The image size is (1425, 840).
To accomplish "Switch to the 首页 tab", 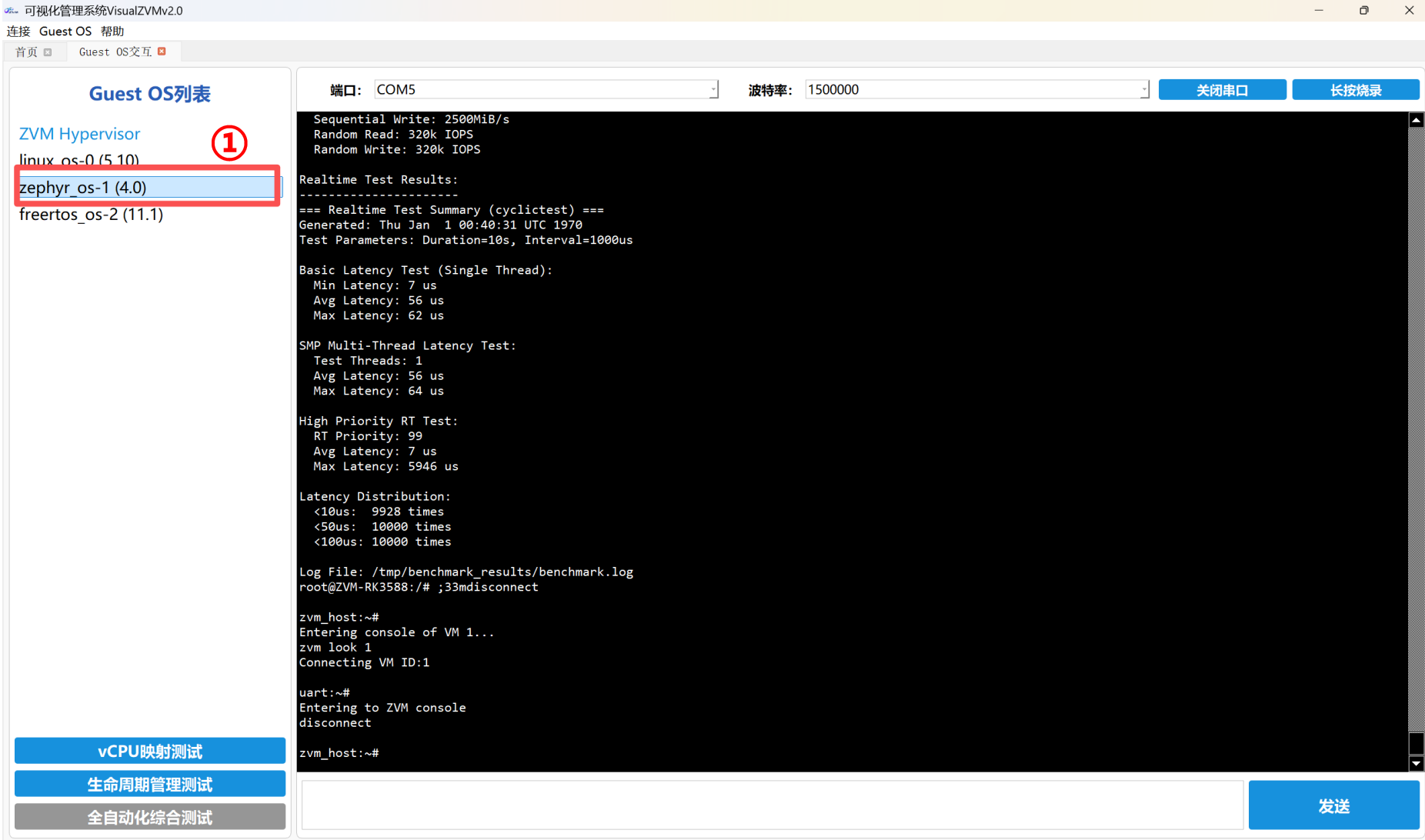I will point(26,52).
